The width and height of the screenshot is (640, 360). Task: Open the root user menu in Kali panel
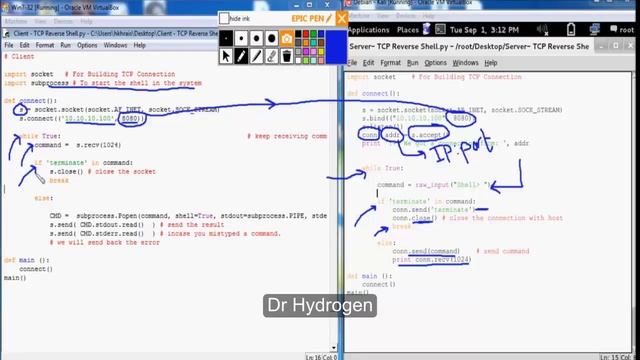pos(622,29)
